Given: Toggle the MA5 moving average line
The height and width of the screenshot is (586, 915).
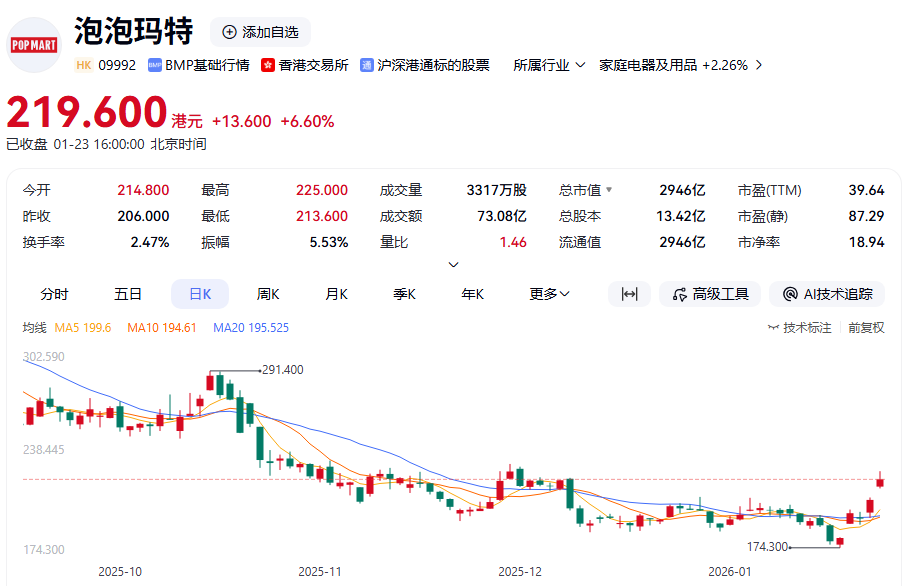Looking at the screenshot, I should (82, 326).
